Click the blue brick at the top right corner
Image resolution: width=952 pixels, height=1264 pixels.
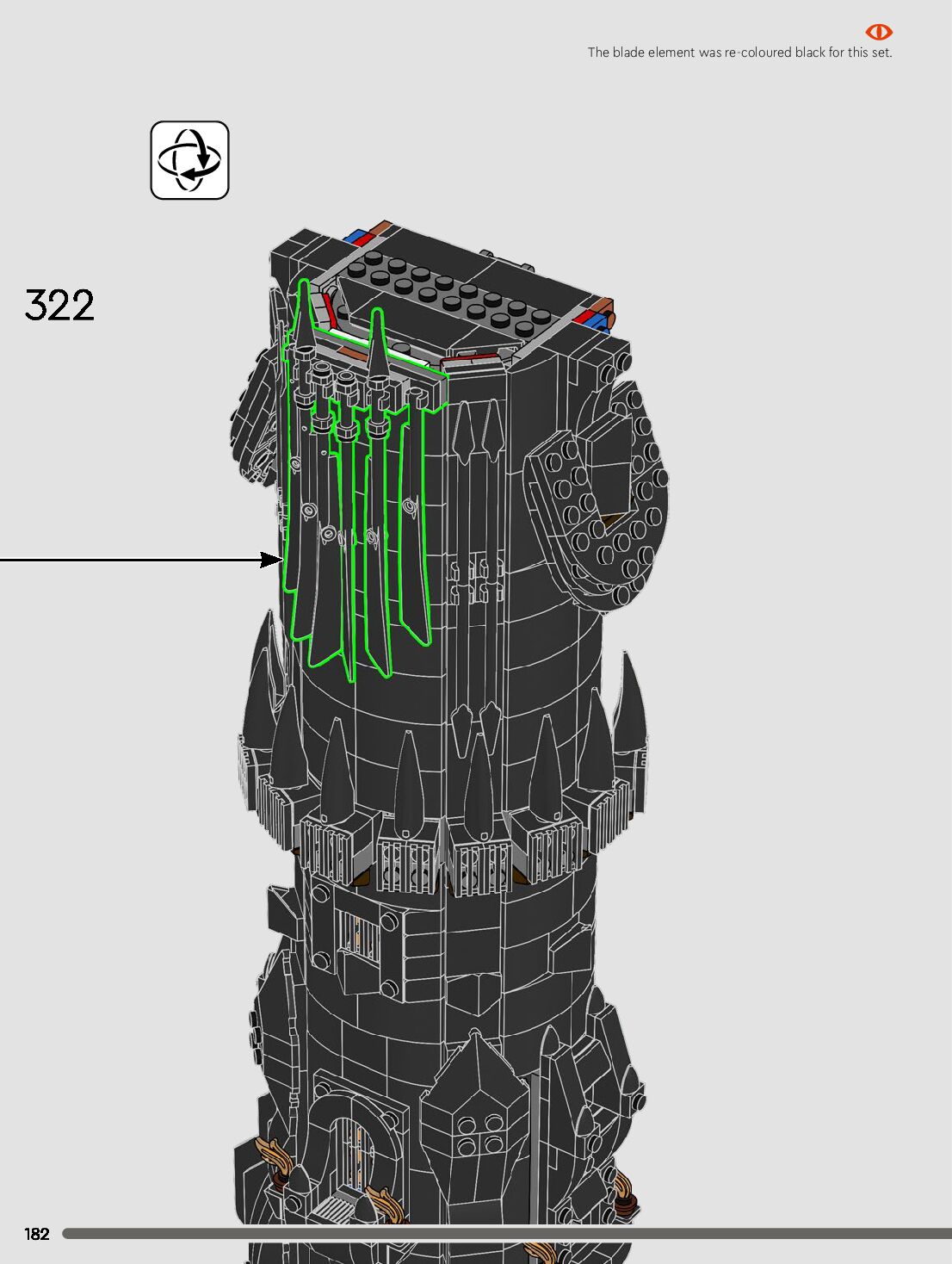pyautogui.click(x=594, y=319)
